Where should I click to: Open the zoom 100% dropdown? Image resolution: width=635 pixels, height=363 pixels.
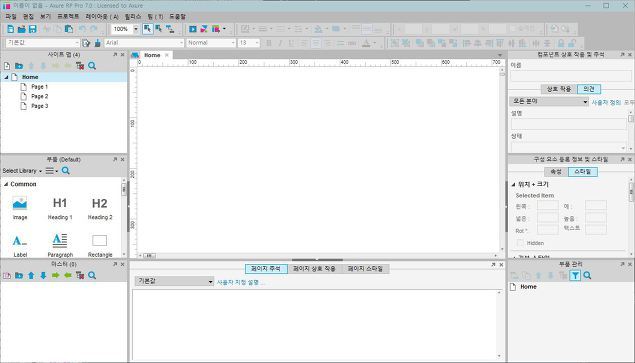(x=136, y=29)
